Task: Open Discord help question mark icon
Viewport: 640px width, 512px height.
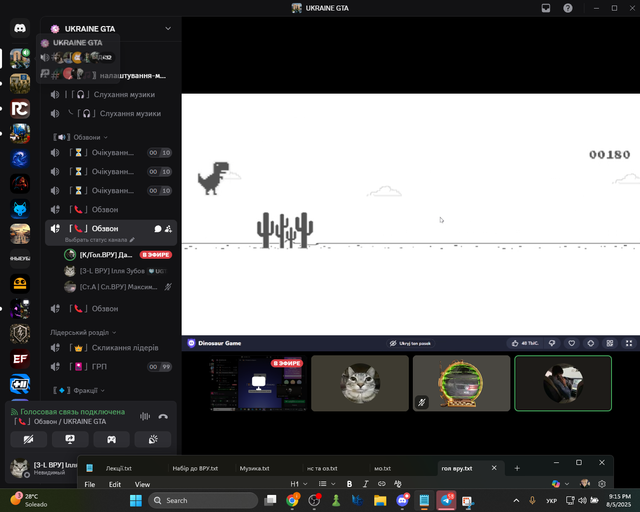Action: pyautogui.click(x=568, y=8)
